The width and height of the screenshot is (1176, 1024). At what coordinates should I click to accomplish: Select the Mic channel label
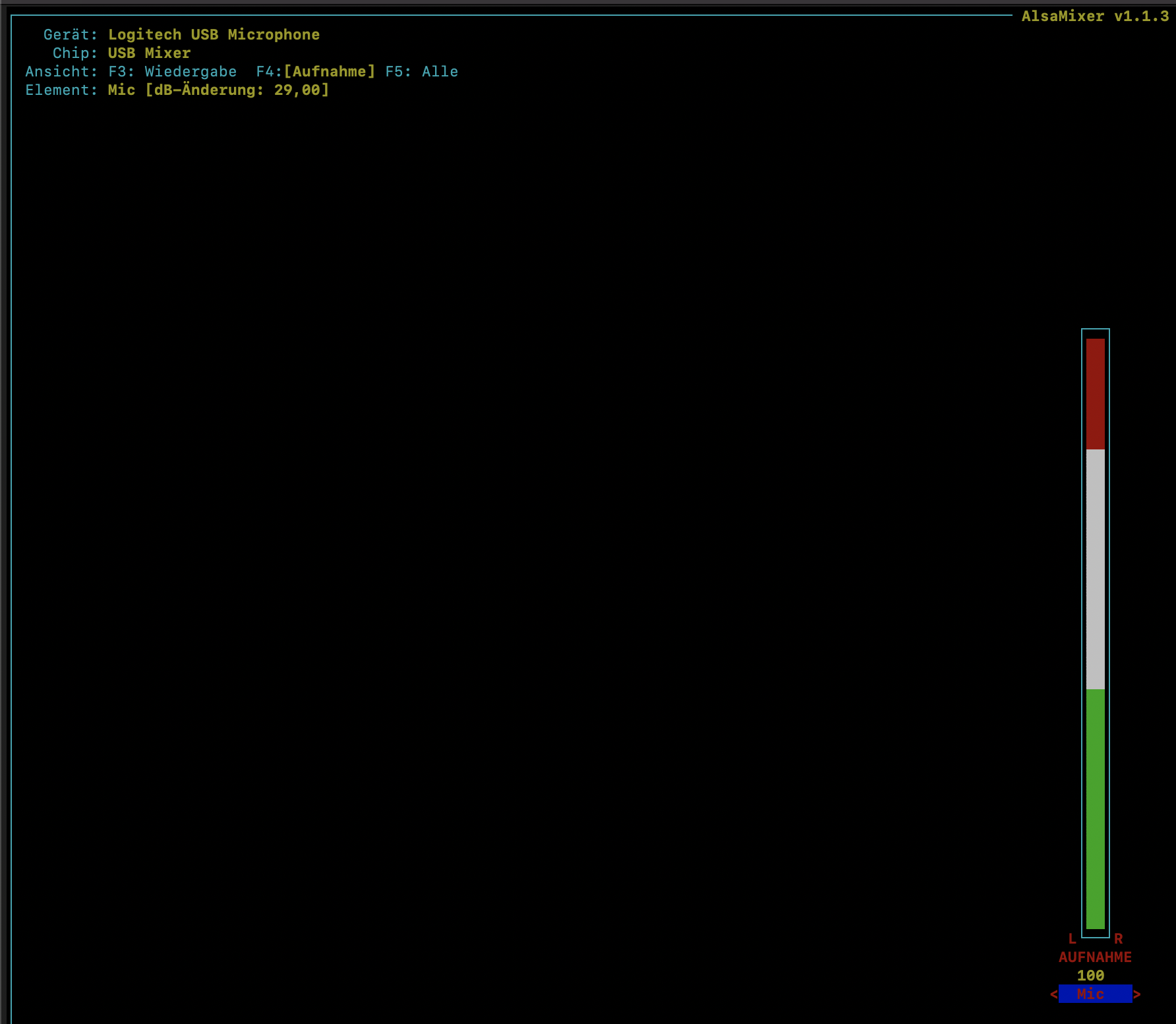[1095, 994]
